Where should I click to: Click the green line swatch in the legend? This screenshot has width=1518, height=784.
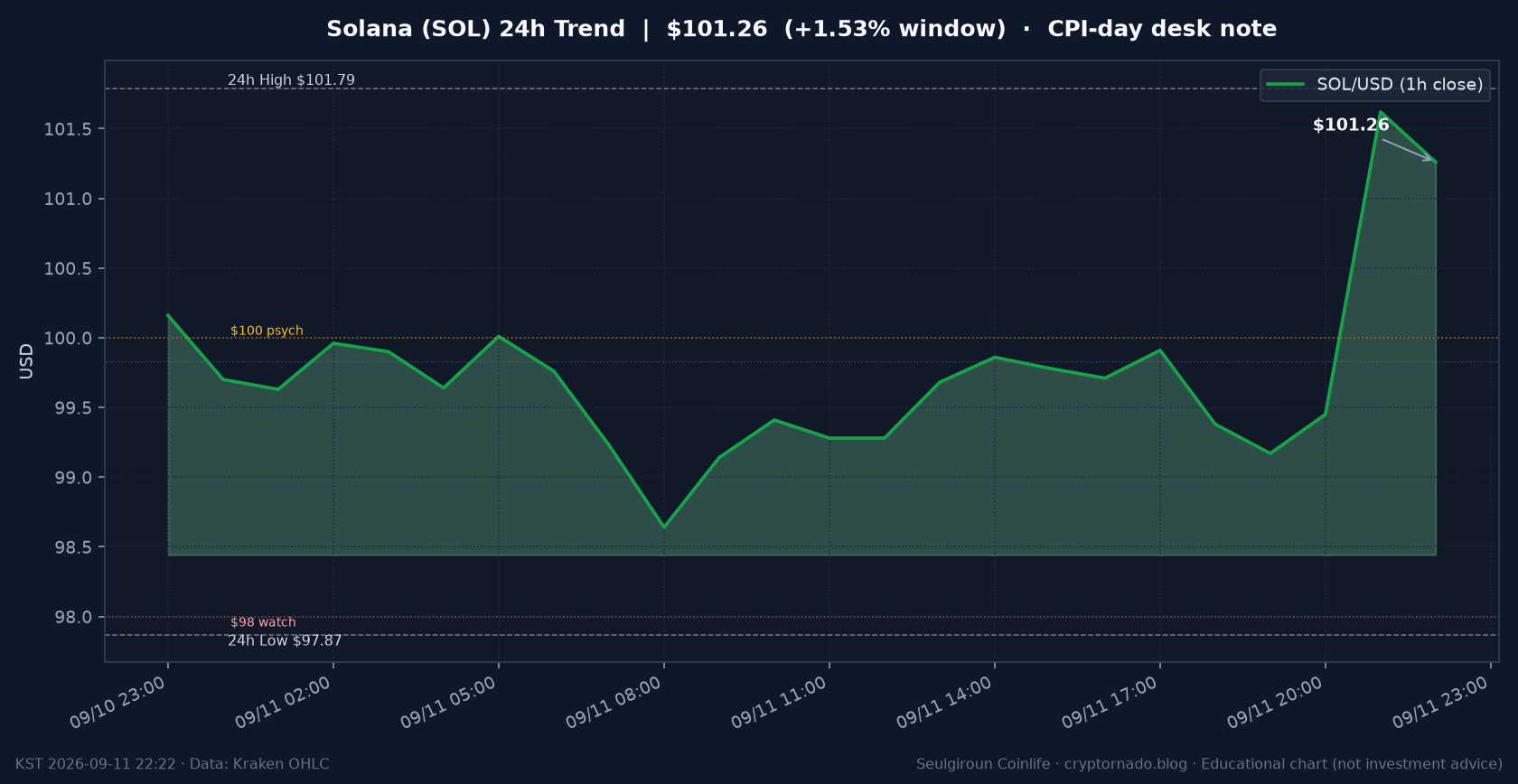[x=1285, y=84]
